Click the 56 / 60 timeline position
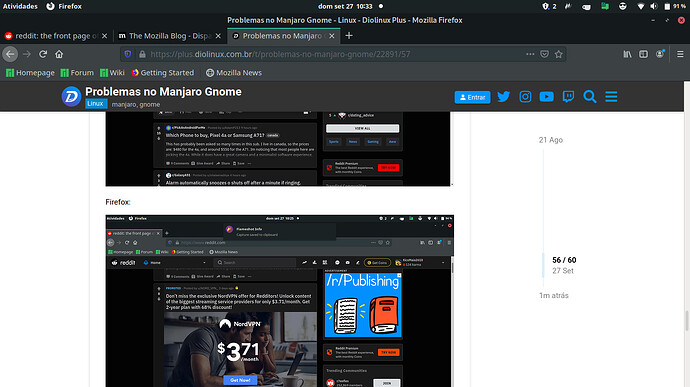This screenshot has width=690, height=387. coord(564,260)
